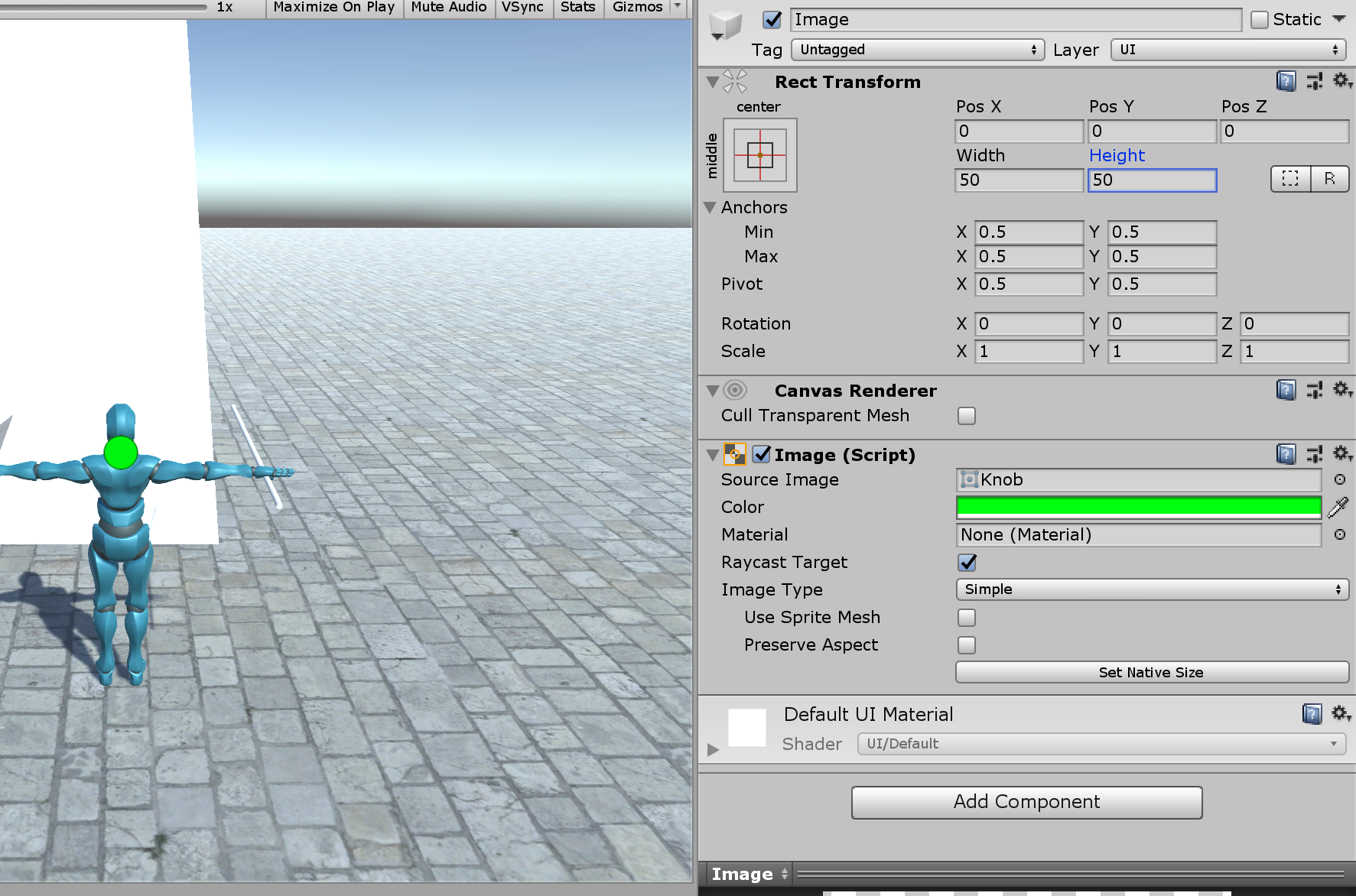Click Set Native Size button

pyautogui.click(x=1152, y=672)
